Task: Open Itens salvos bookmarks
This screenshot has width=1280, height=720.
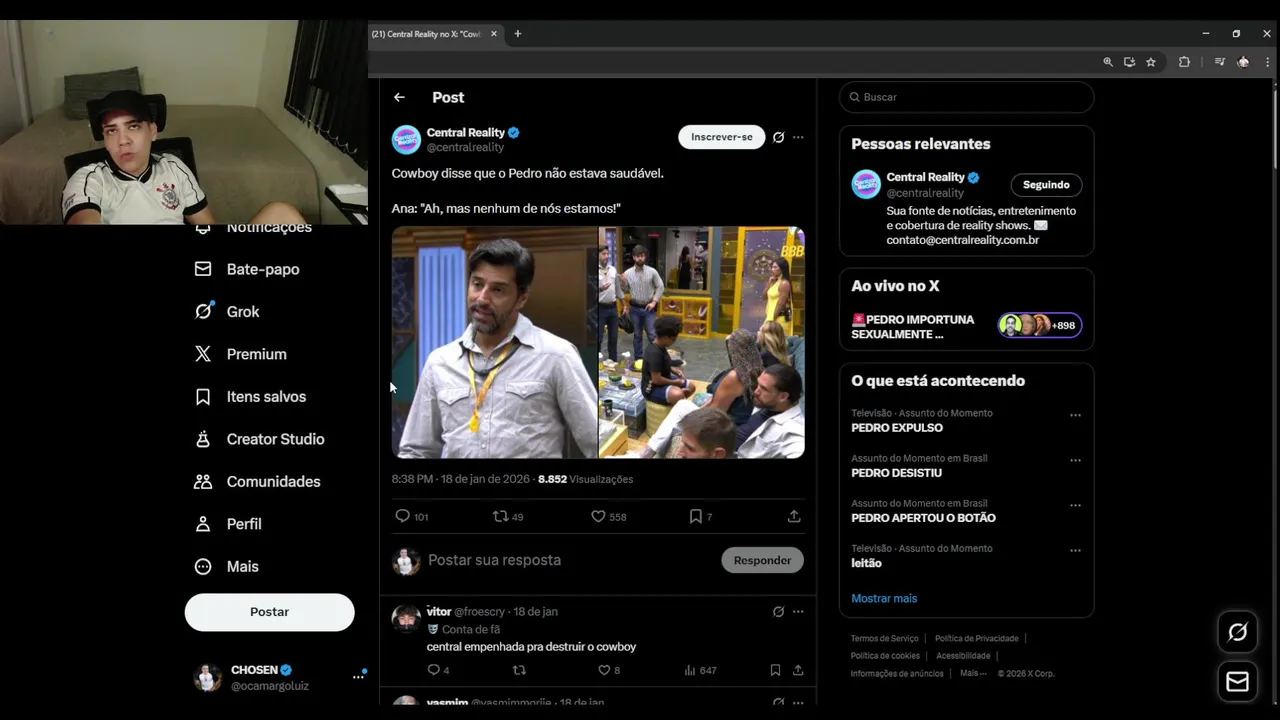Action: [250, 397]
